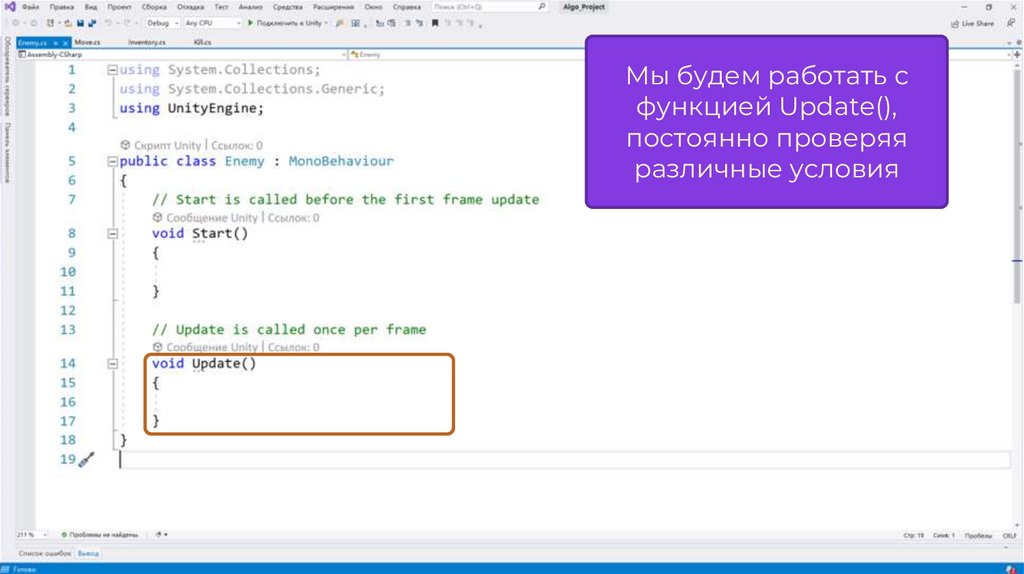Switch to Inventory.cs tab
1024x574 pixels.
click(147, 42)
